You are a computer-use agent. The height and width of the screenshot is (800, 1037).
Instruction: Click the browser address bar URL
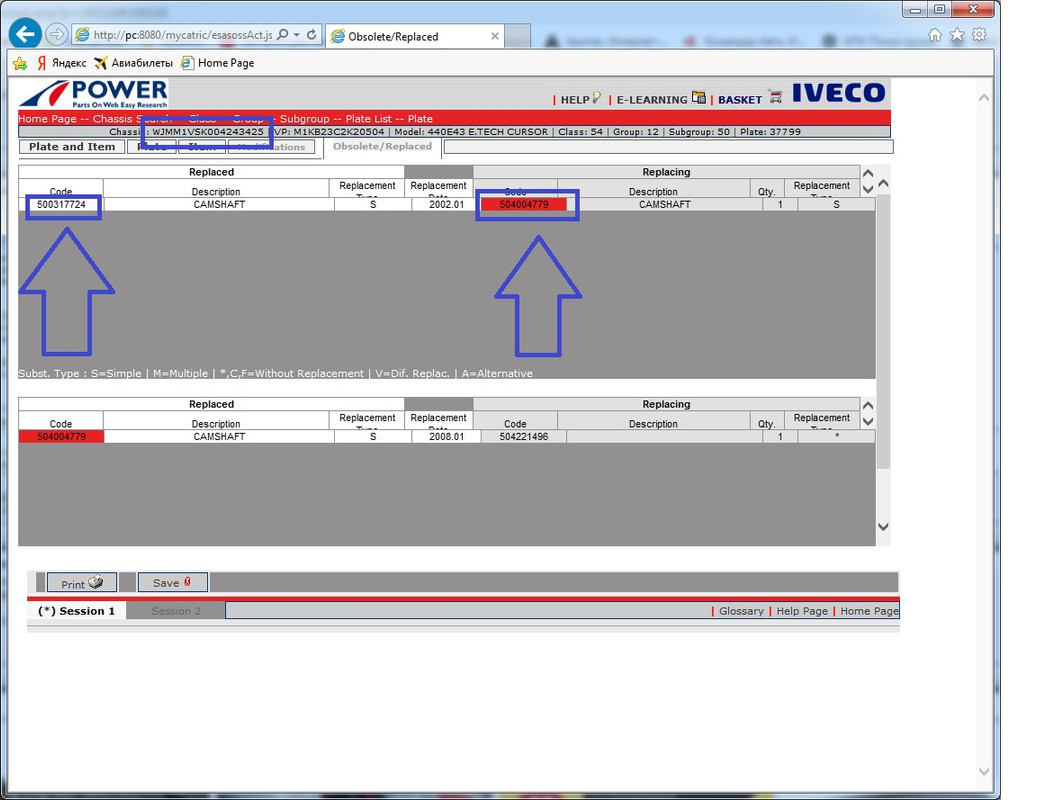183,35
